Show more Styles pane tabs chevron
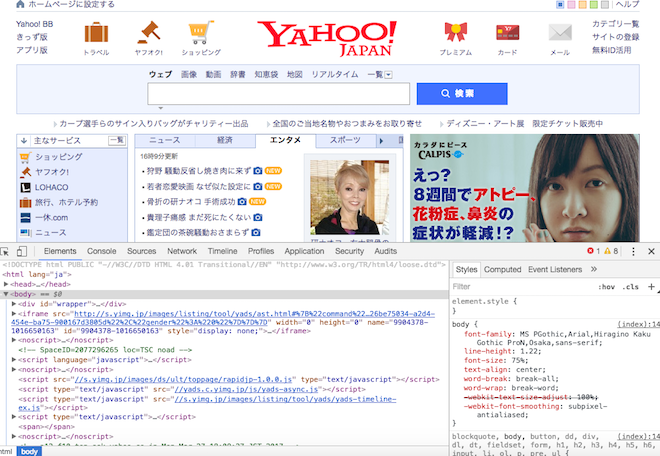 pos(593,269)
